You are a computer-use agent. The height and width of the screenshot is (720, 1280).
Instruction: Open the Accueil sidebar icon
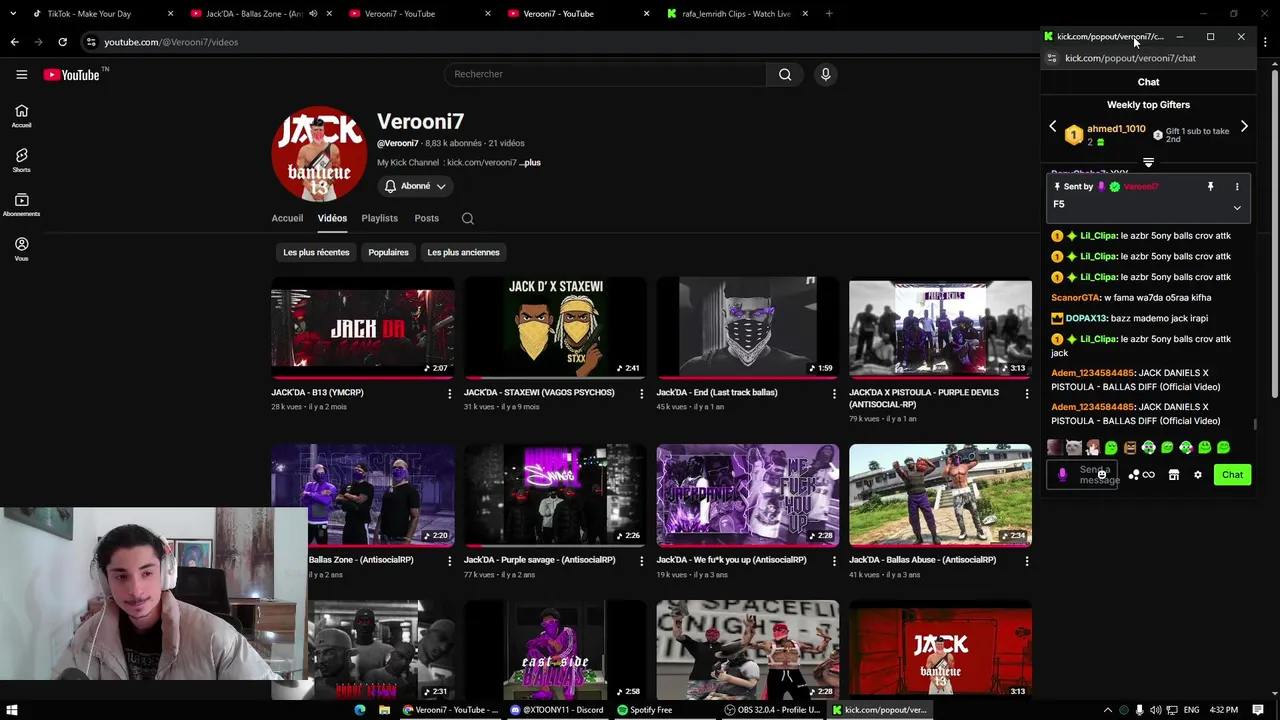[21, 116]
